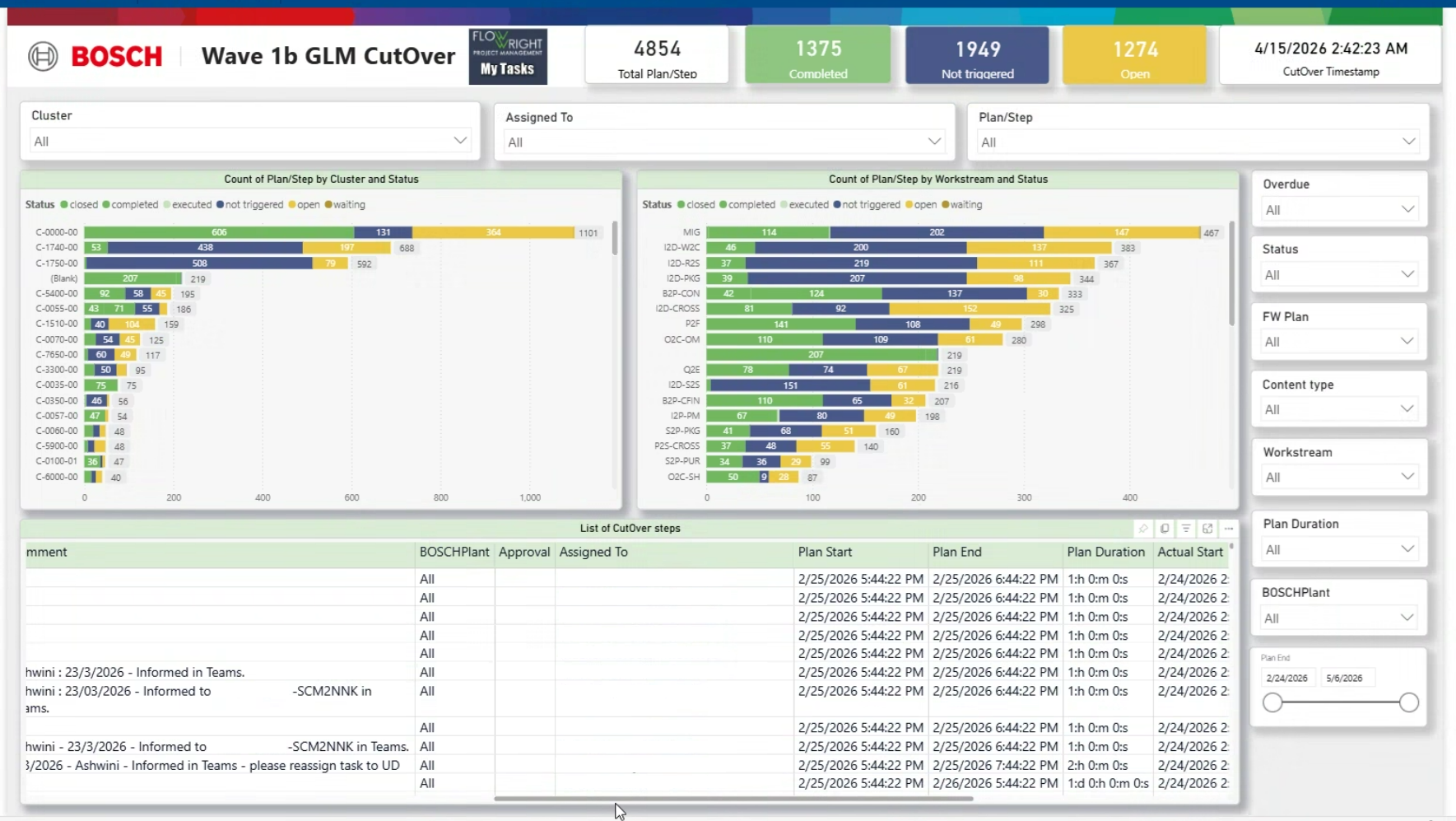1456x821 pixels.
Task: Sort by Plan End column header
Action: (957, 552)
